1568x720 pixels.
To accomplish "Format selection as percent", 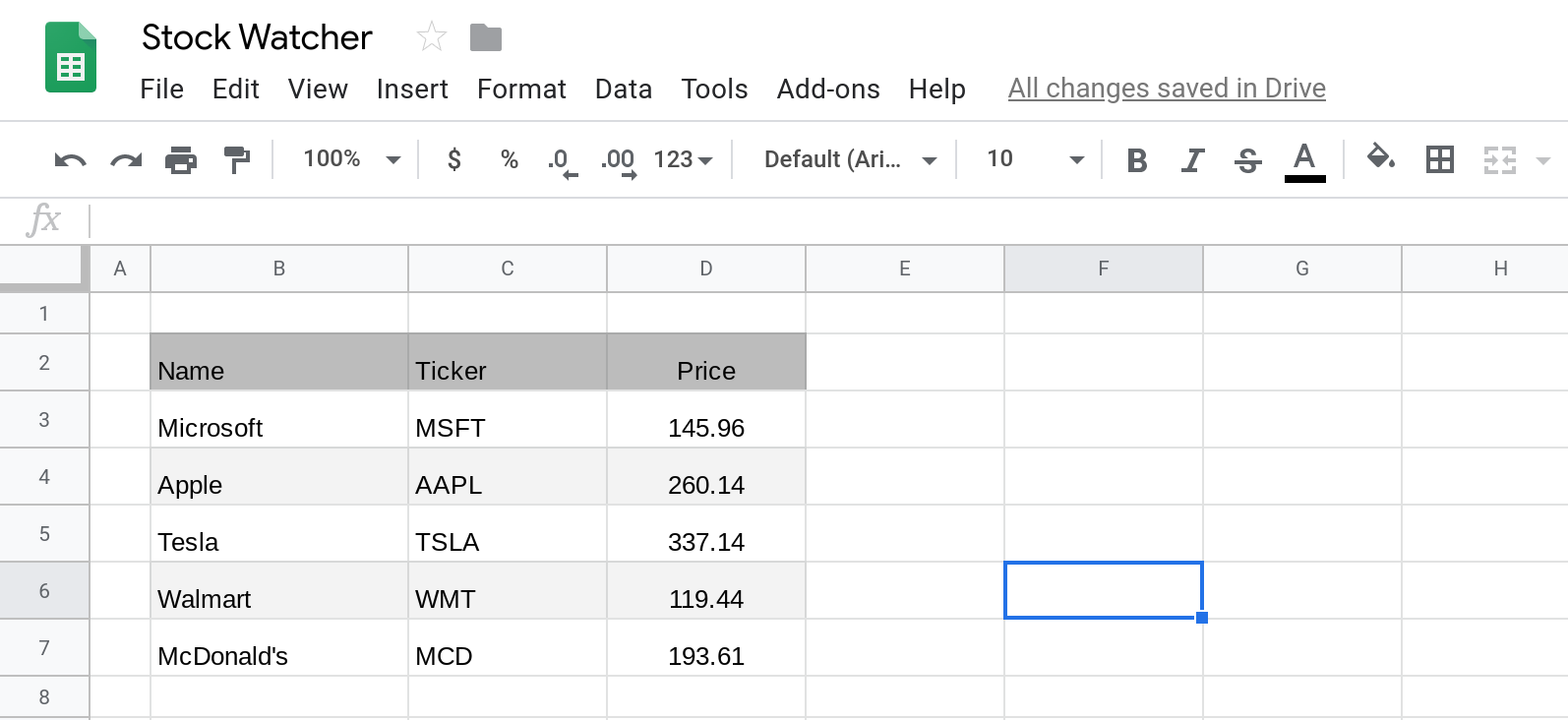I will tap(509, 159).
